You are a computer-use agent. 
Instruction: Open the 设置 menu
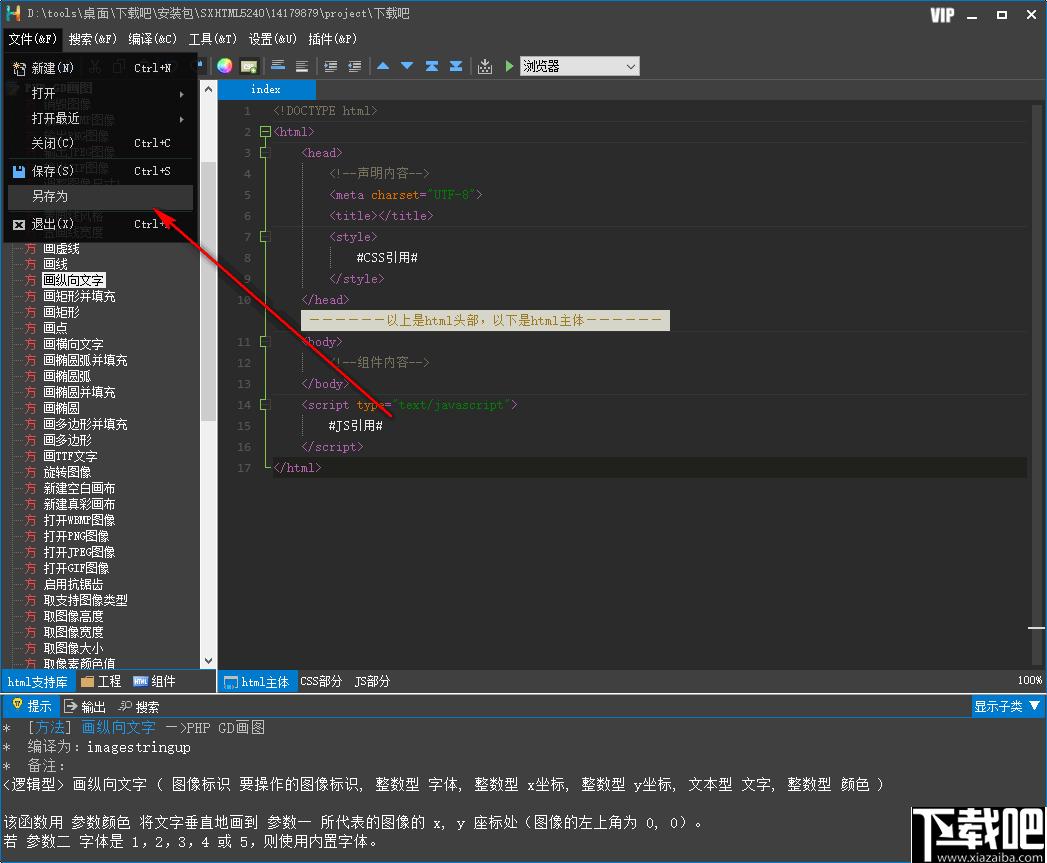click(x=272, y=39)
